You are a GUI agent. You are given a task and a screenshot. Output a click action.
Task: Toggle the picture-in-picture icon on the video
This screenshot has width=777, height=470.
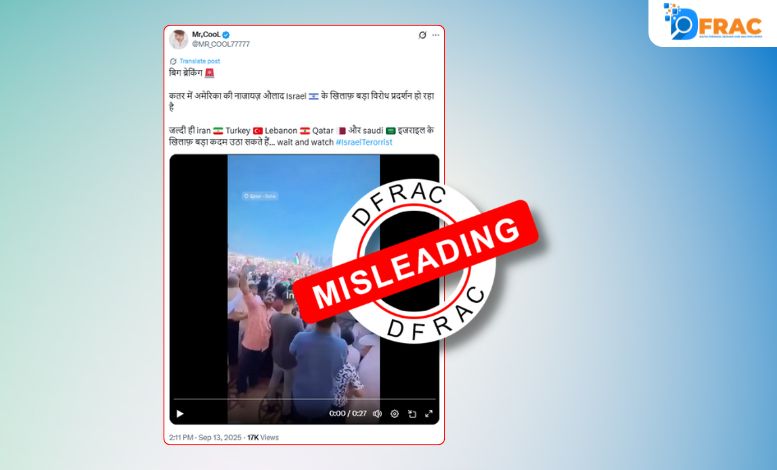[x=412, y=413]
